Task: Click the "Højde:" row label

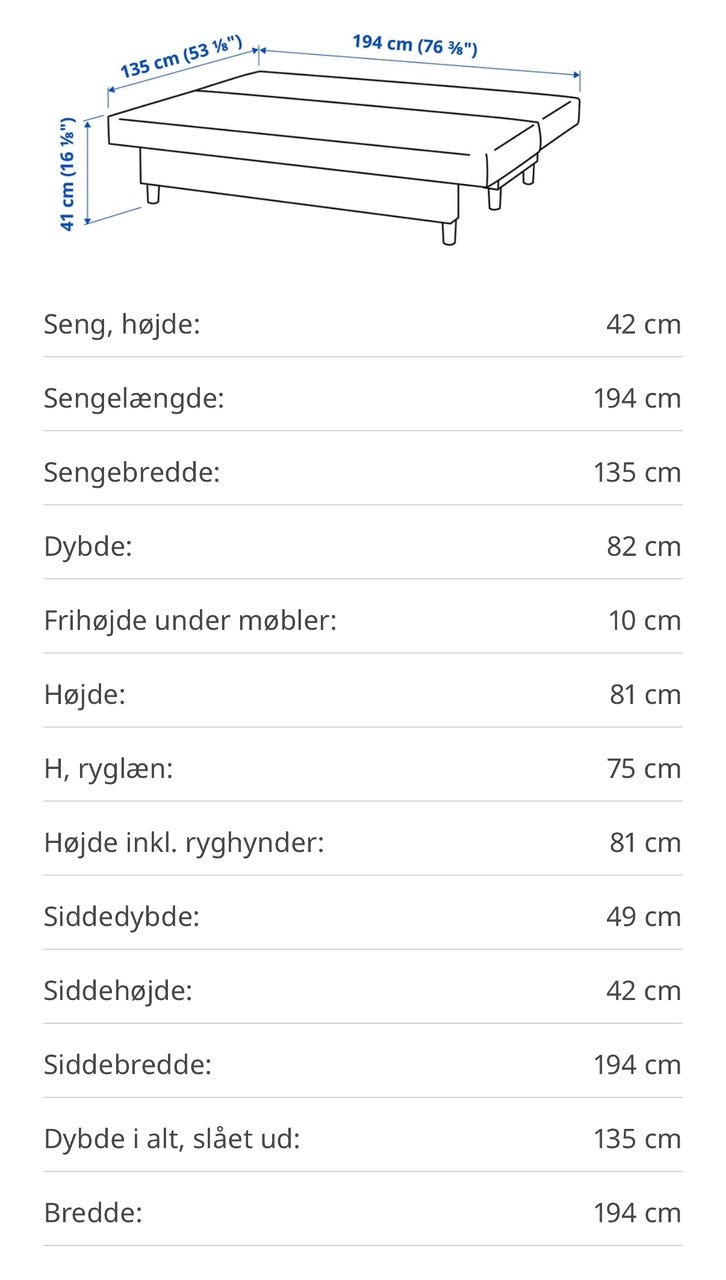Action: coord(85,694)
